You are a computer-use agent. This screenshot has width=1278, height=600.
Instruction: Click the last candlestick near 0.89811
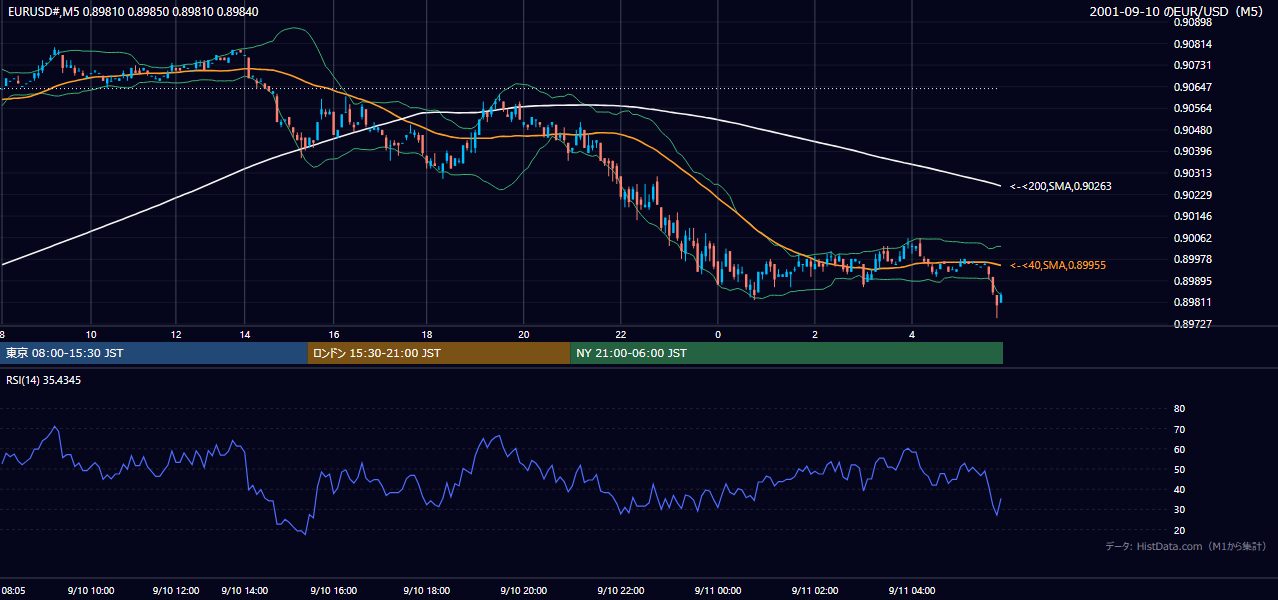(x=1001, y=299)
